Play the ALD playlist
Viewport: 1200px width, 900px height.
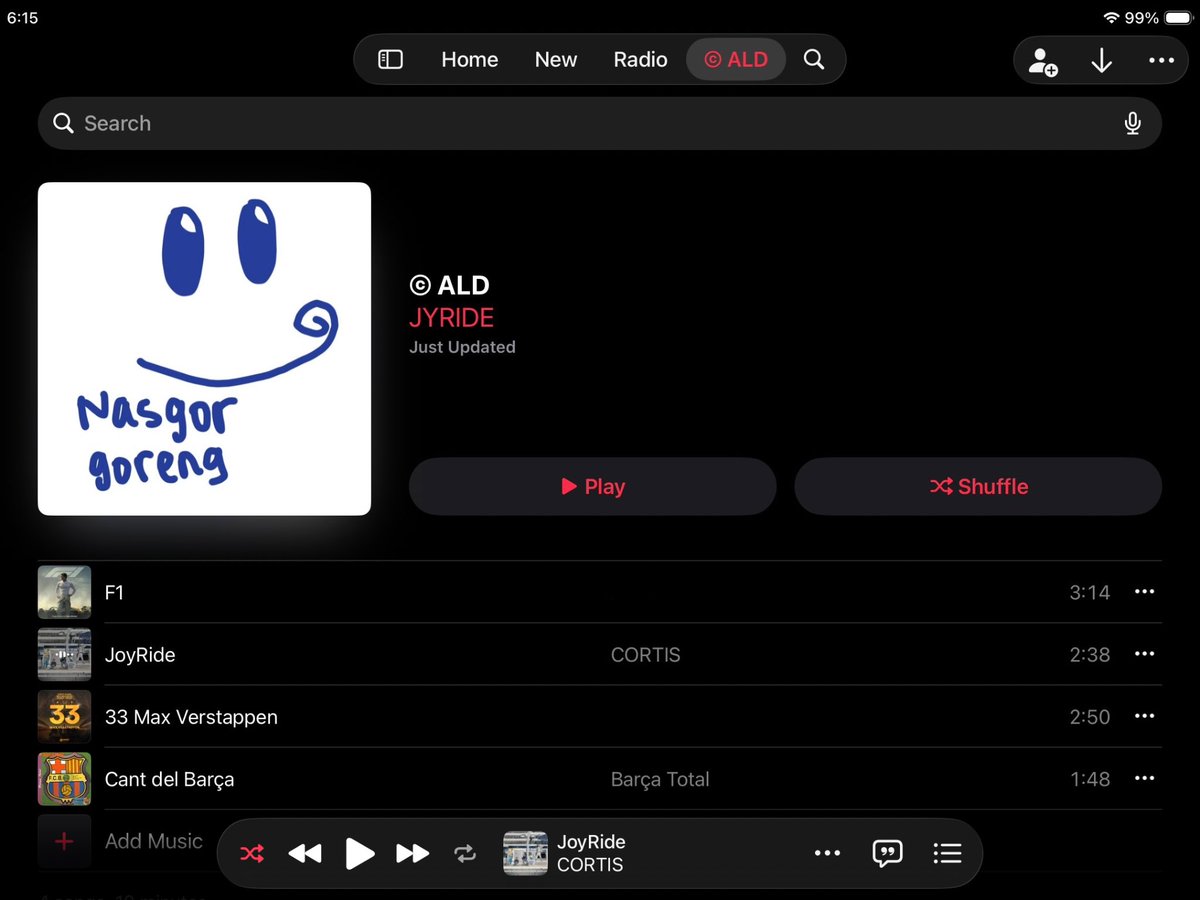click(x=592, y=487)
